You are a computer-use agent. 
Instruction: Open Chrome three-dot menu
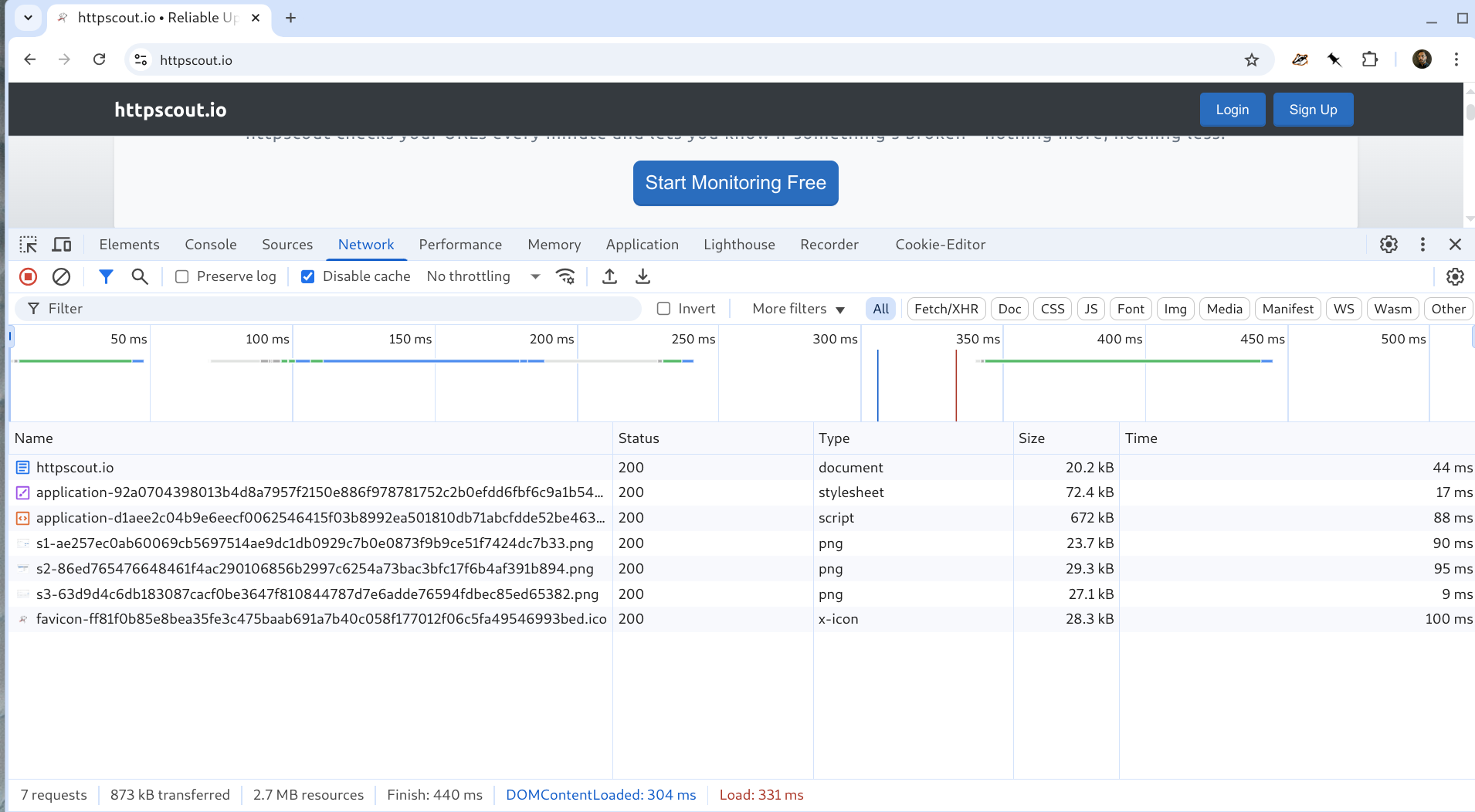(1456, 59)
